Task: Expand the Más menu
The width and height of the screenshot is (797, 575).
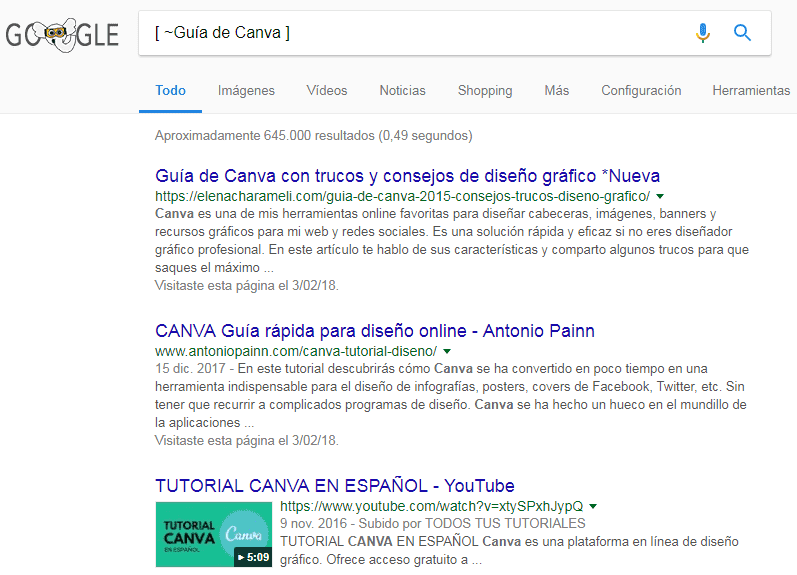Action: [557, 90]
